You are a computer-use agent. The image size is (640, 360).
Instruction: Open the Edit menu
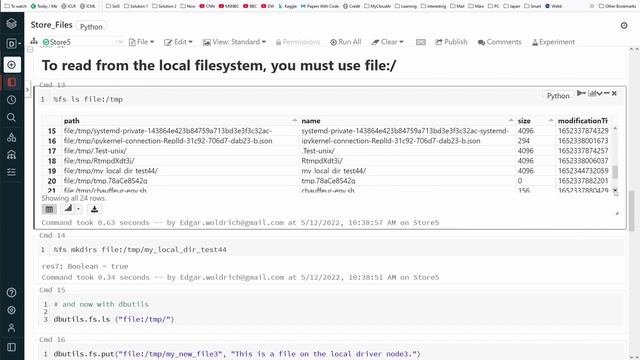point(178,42)
